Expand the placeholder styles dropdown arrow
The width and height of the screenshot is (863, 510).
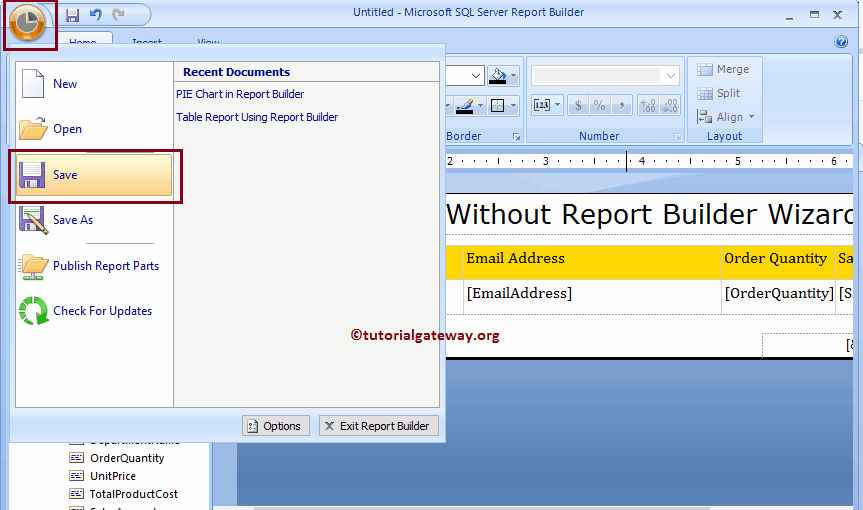[x=558, y=105]
